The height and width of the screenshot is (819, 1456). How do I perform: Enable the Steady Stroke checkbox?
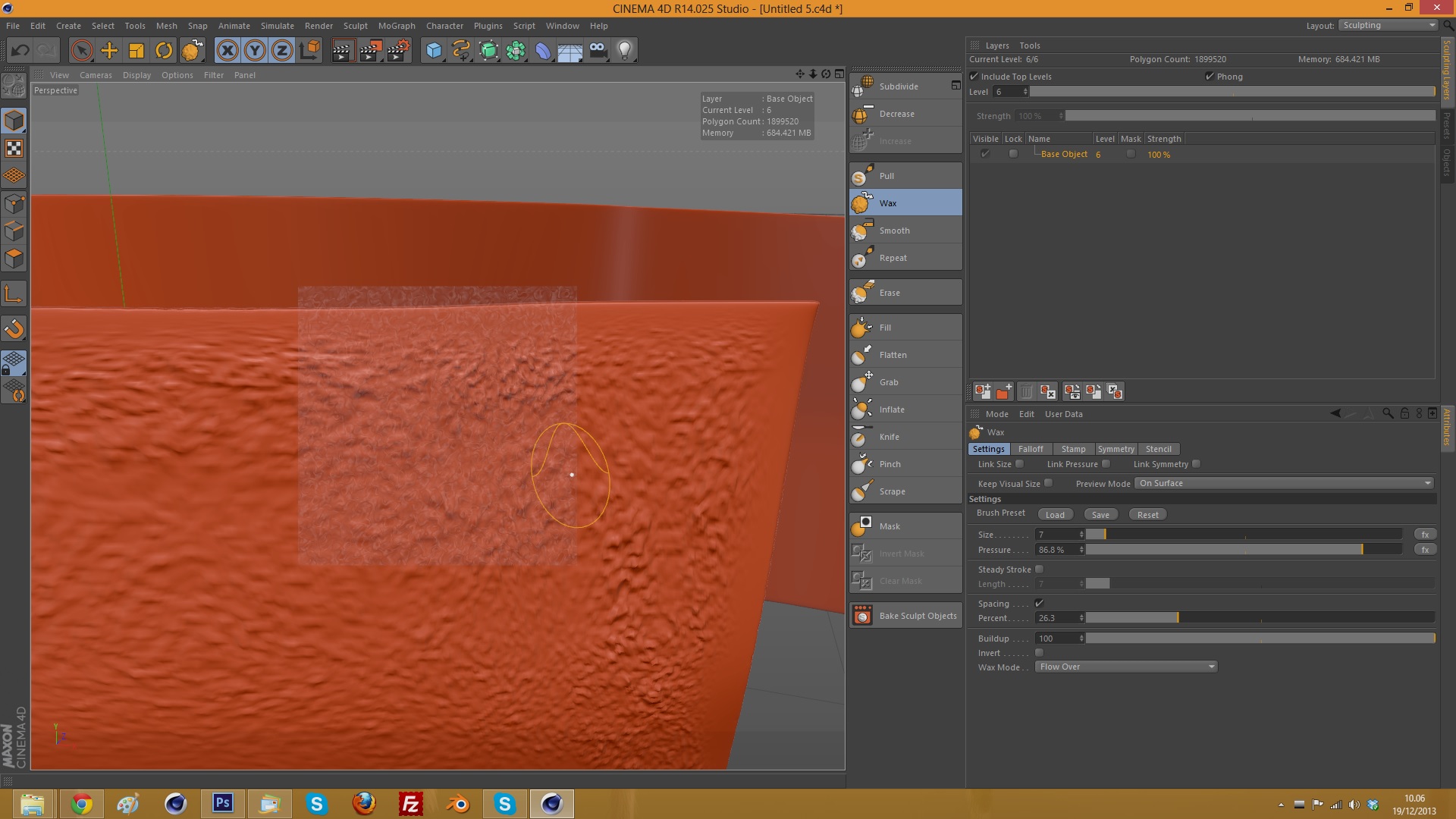[x=1040, y=570]
